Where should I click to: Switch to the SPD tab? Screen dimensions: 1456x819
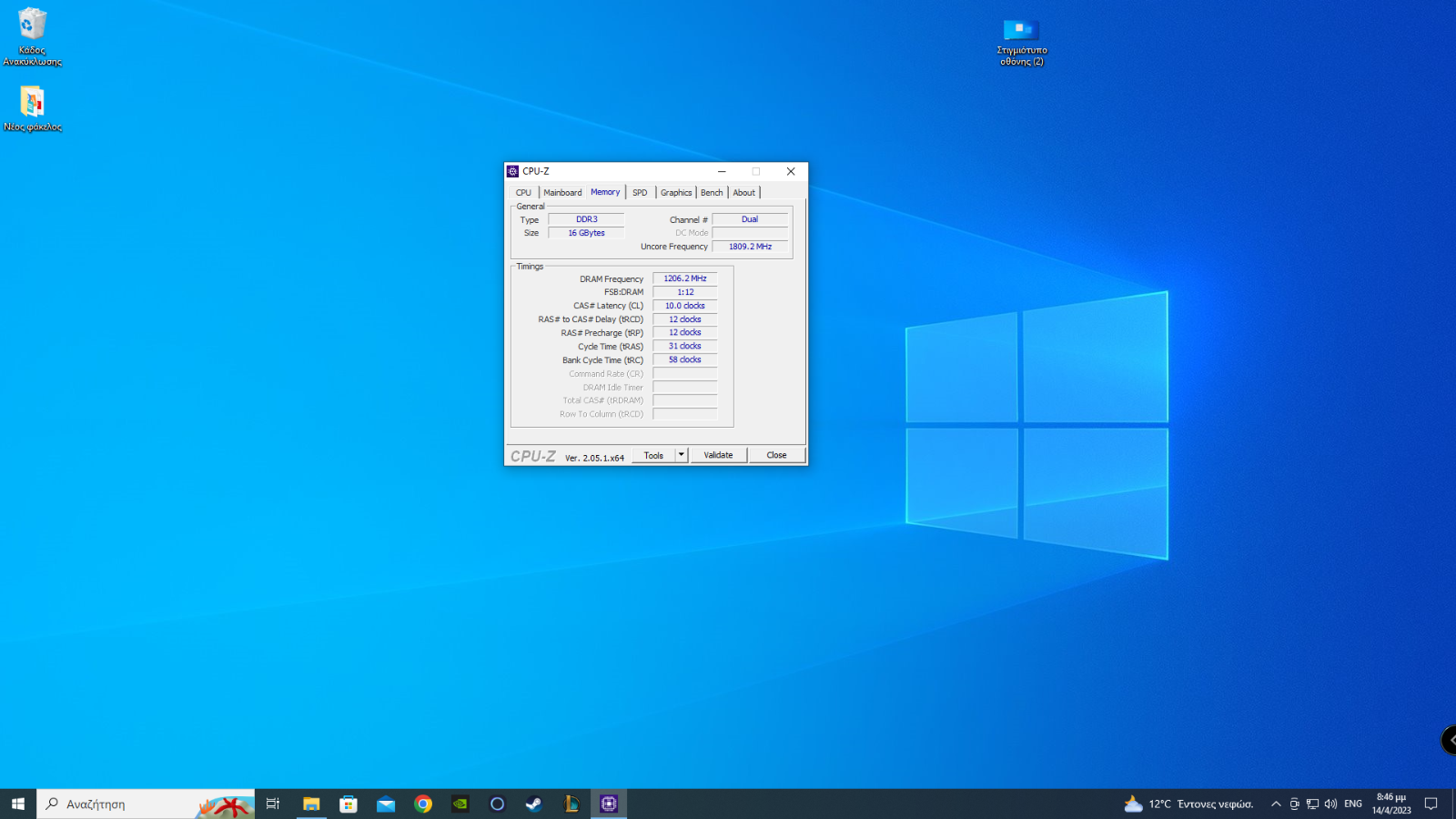640,192
